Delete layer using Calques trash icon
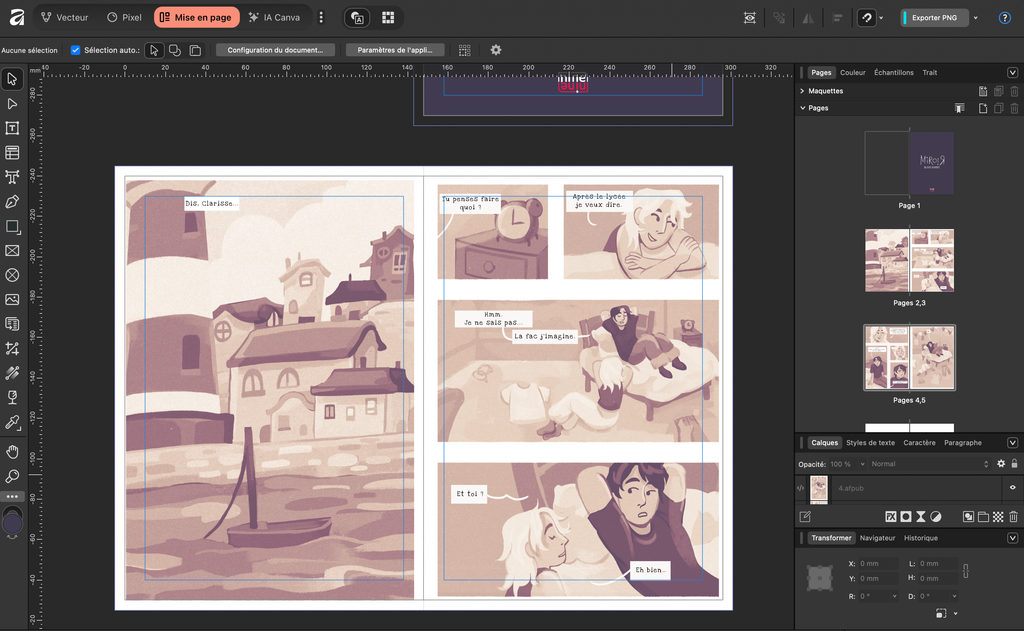This screenshot has width=1024, height=631. pos(1013,517)
